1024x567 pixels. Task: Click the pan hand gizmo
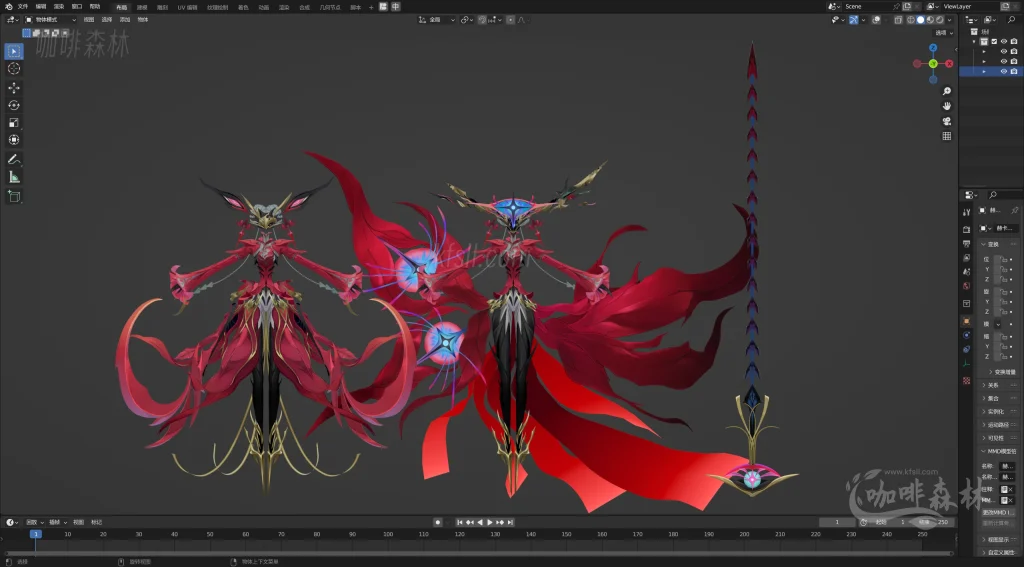(947, 106)
